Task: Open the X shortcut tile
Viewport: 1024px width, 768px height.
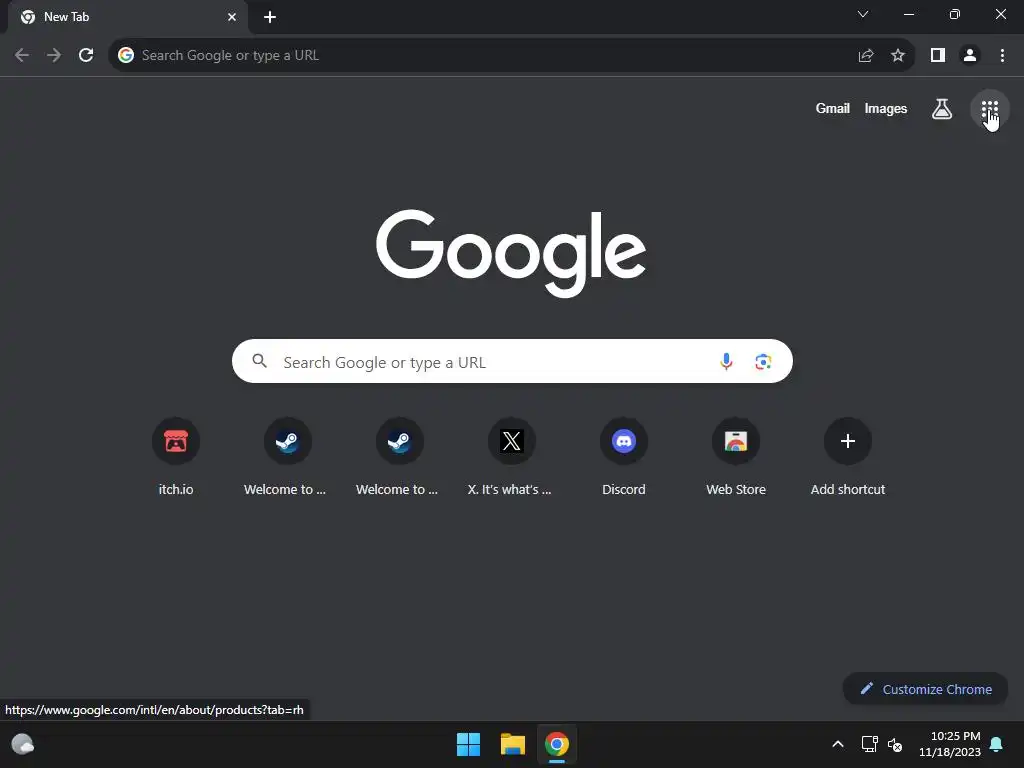Action: coord(511,456)
